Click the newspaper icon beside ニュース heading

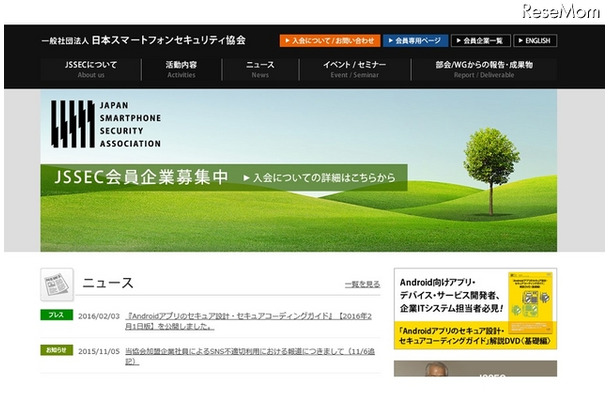[x=56, y=284]
